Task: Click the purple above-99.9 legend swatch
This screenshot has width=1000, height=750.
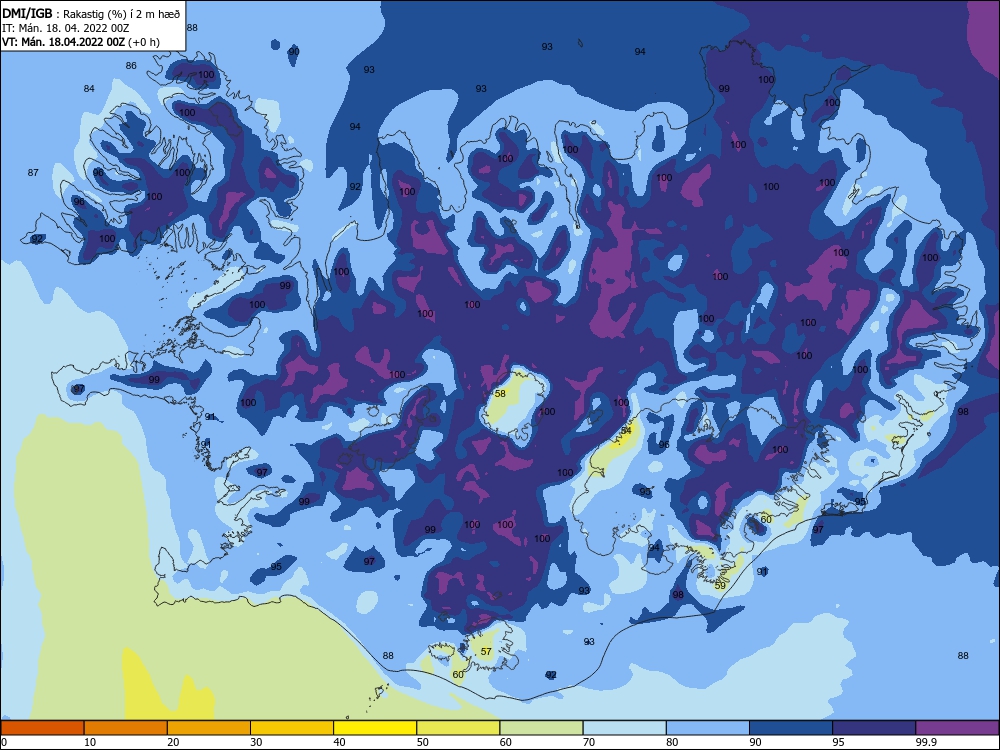Action: pos(957,728)
